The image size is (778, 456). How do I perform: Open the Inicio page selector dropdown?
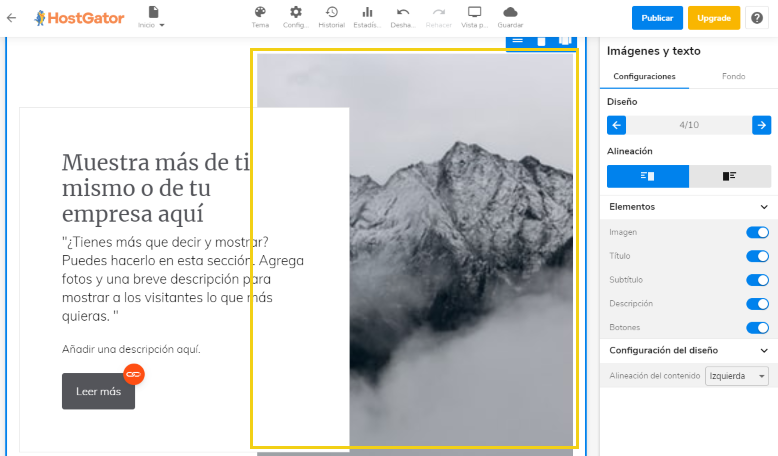click(151, 18)
